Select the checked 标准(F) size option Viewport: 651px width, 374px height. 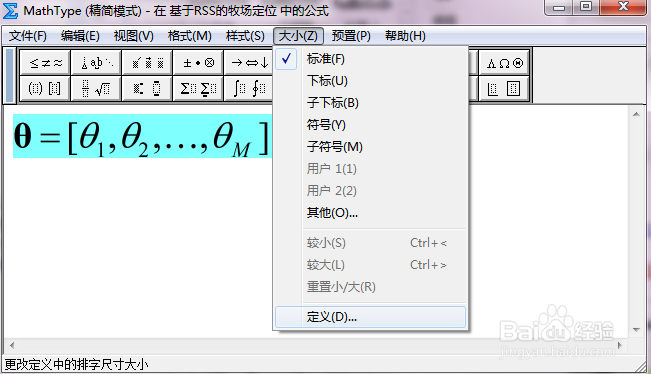tap(370, 59)
